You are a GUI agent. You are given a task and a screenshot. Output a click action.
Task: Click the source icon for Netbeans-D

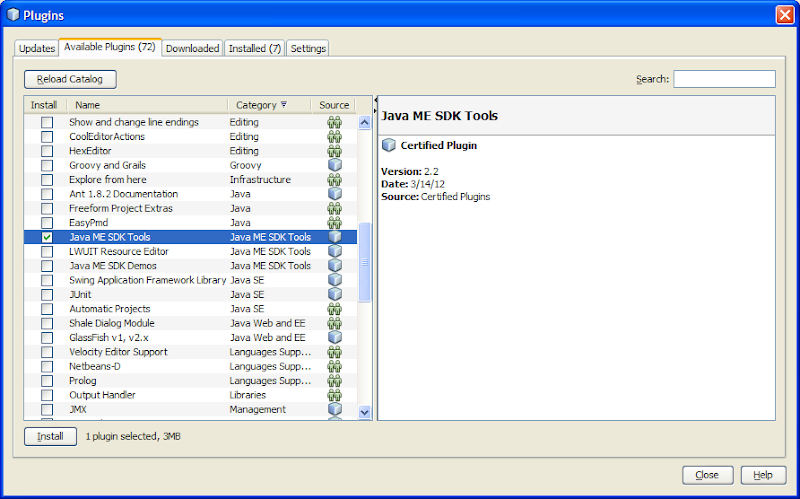tap(334, 366)
